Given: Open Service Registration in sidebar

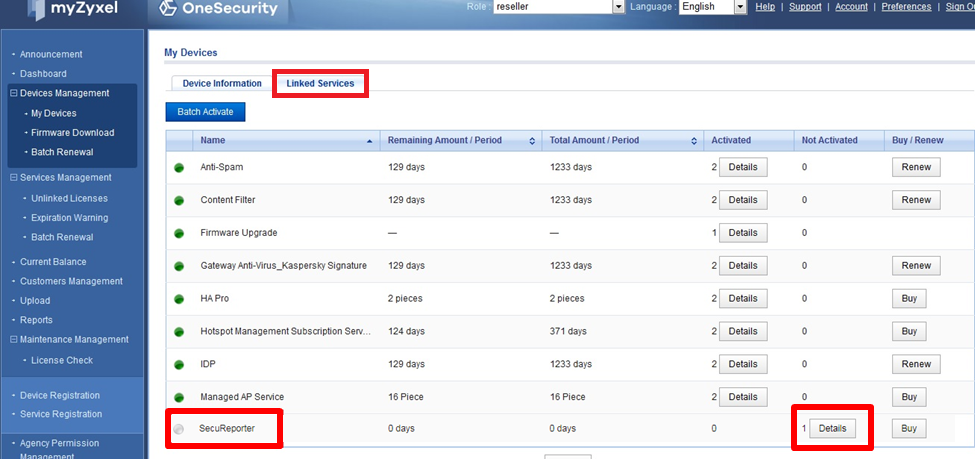Looking at the screenshot, I should 61,414.
